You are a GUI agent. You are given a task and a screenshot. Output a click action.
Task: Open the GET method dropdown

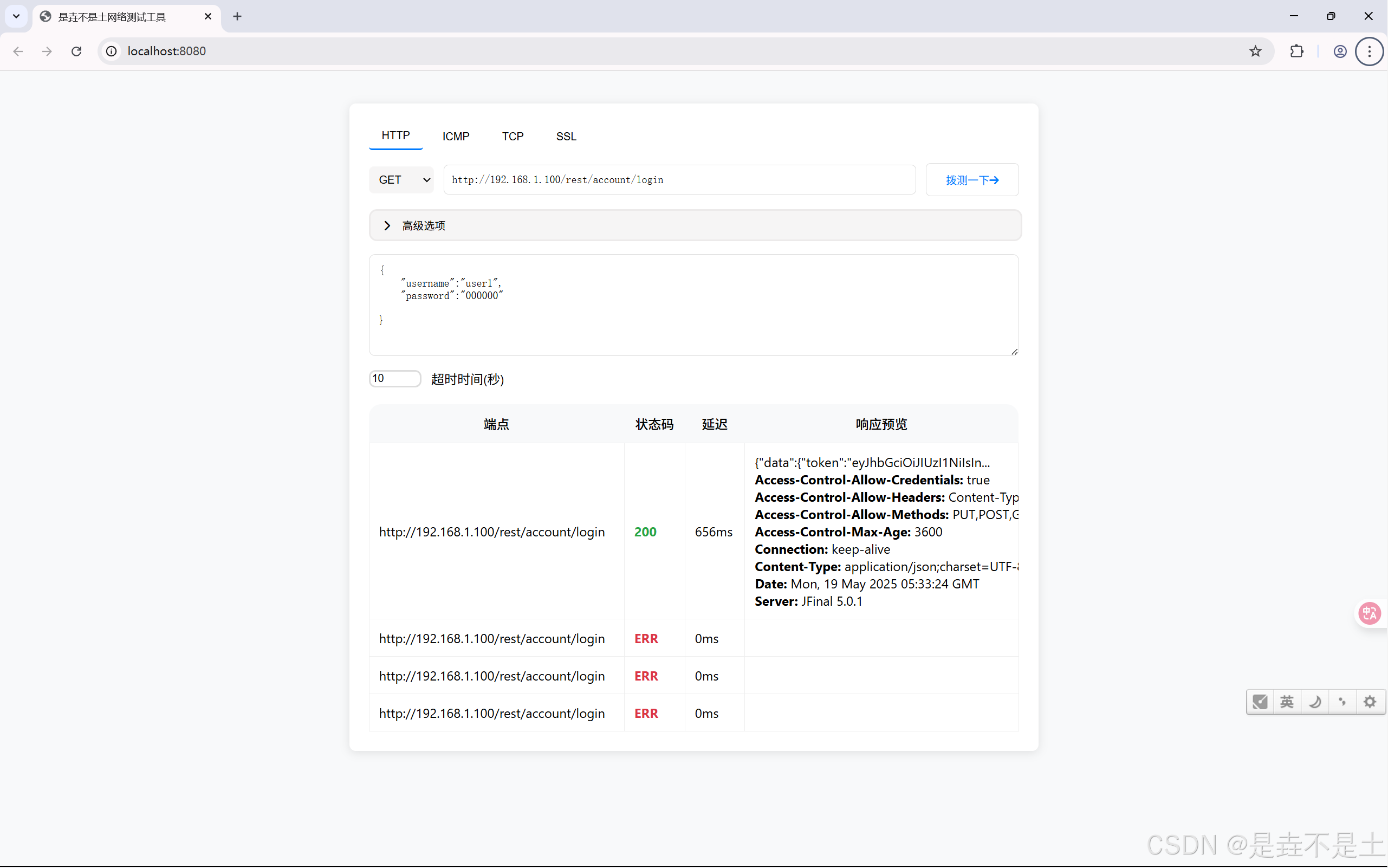click(x=401, y=180)
